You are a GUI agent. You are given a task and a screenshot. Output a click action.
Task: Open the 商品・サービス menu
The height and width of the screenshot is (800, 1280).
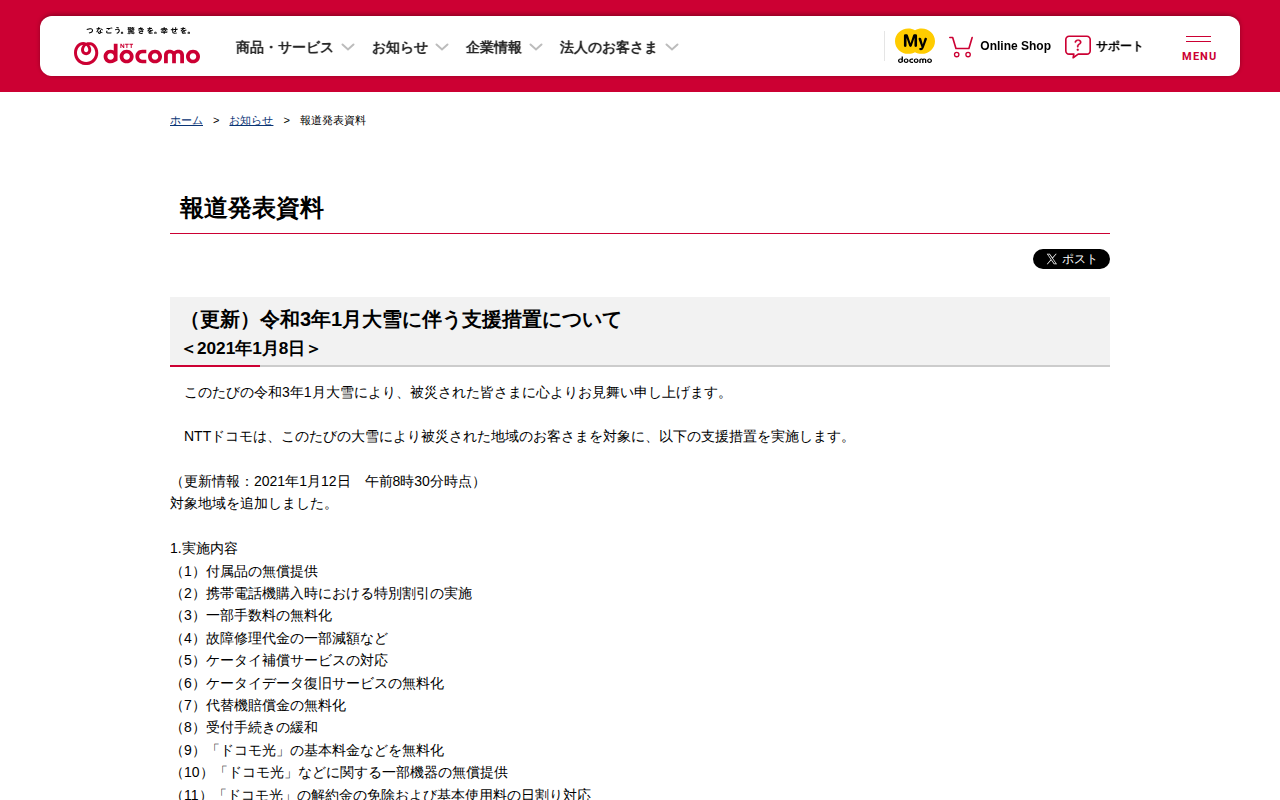click(284, 47)
